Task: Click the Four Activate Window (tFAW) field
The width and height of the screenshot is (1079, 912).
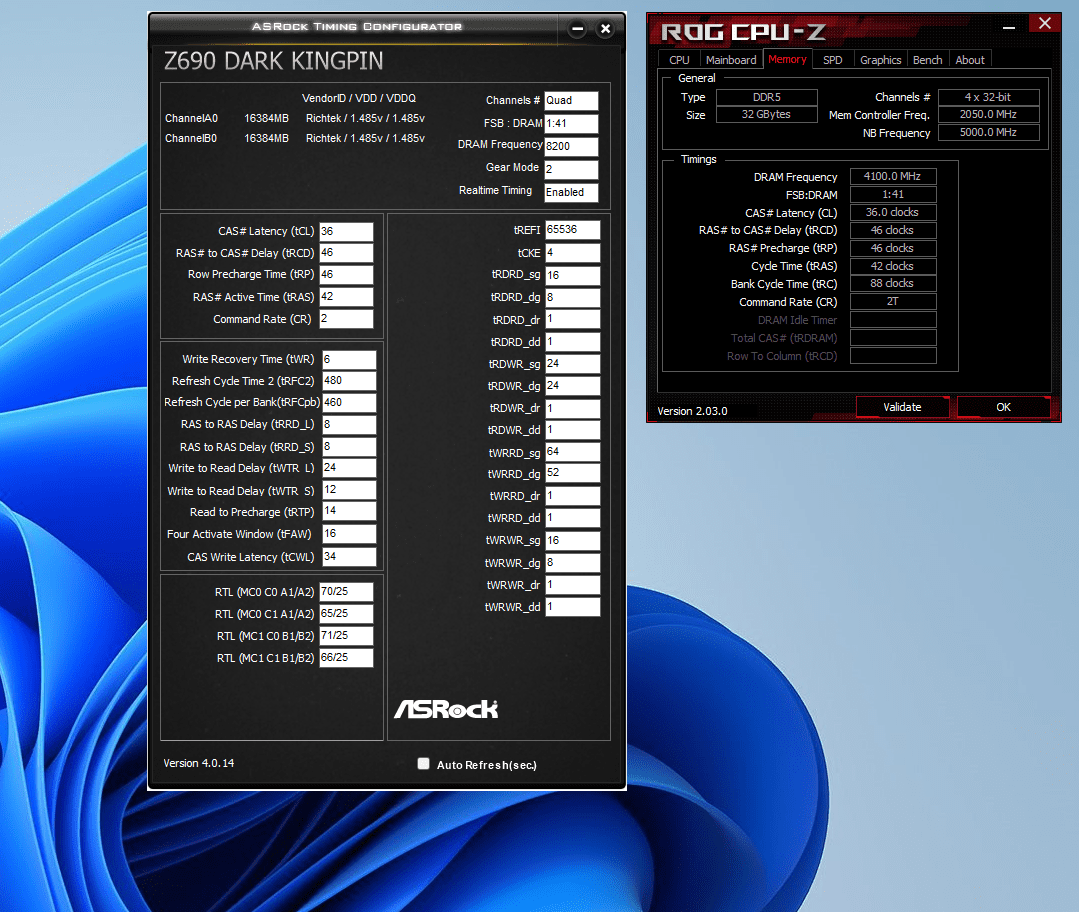Action: (349, 533)
